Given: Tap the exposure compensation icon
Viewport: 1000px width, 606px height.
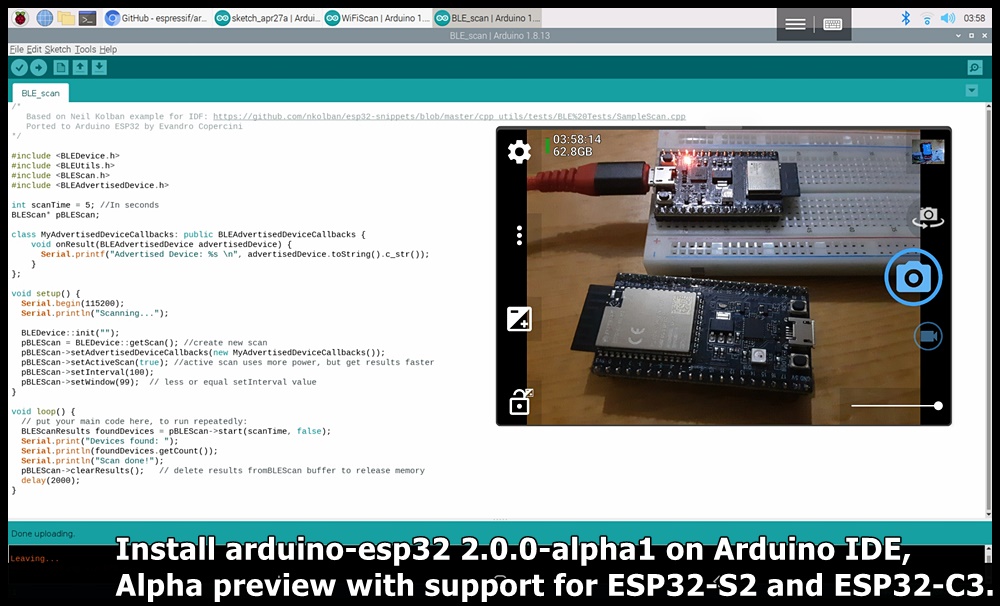Looking at the screenshot, I should pos(519,319).
